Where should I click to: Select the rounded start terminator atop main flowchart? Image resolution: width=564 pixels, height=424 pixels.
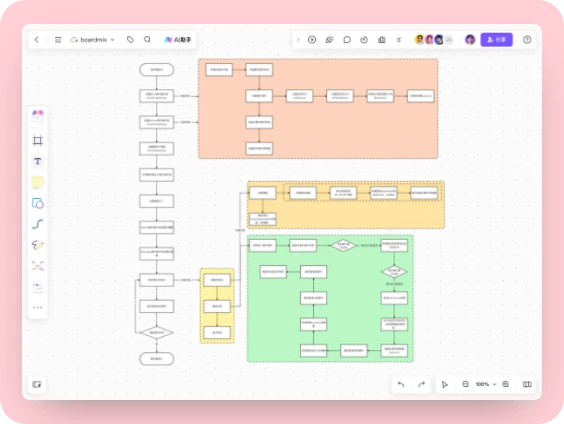(156, 69)
